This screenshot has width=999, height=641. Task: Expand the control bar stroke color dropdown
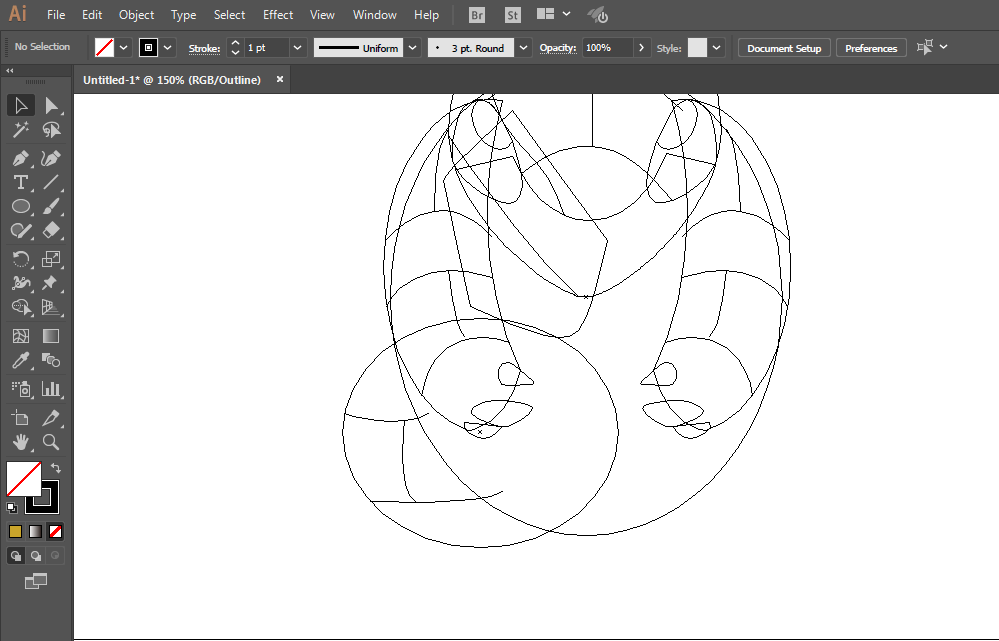click(168, 48)
